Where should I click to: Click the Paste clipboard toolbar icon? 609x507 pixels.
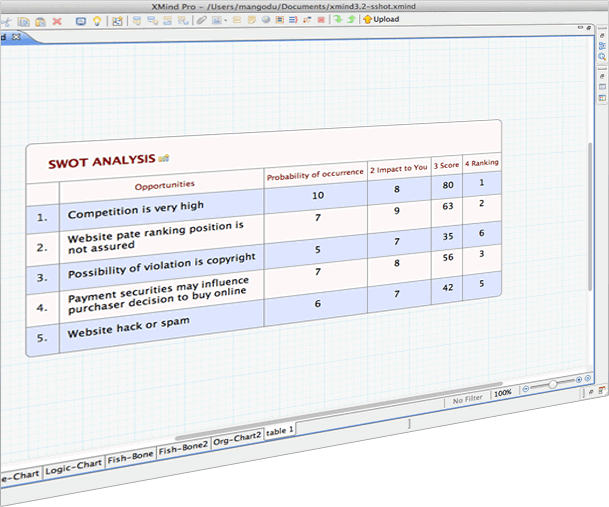point(40,22)
